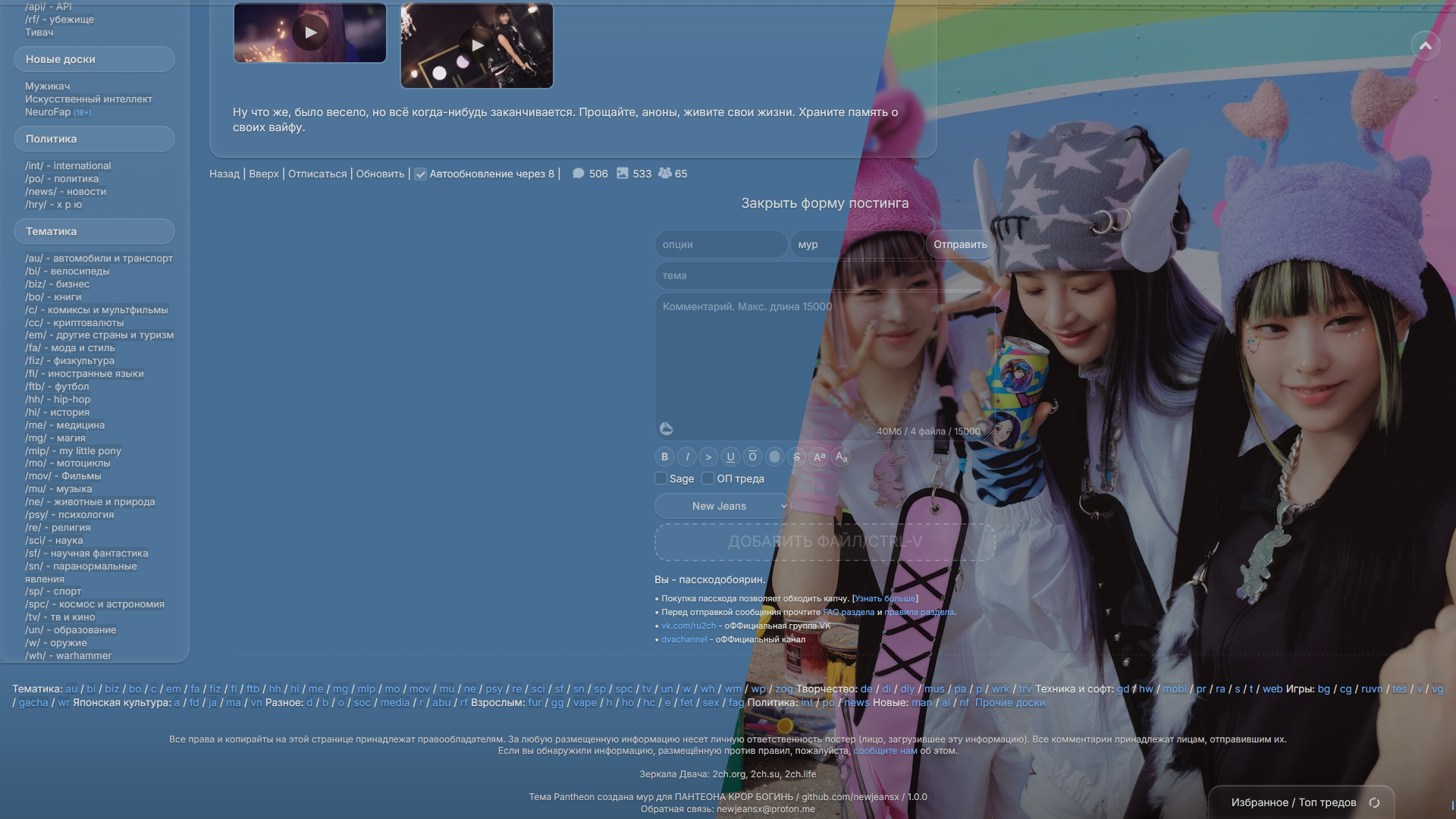
Task: Disable the Автообновление auto-update checkbox
Action: point(420,174)
